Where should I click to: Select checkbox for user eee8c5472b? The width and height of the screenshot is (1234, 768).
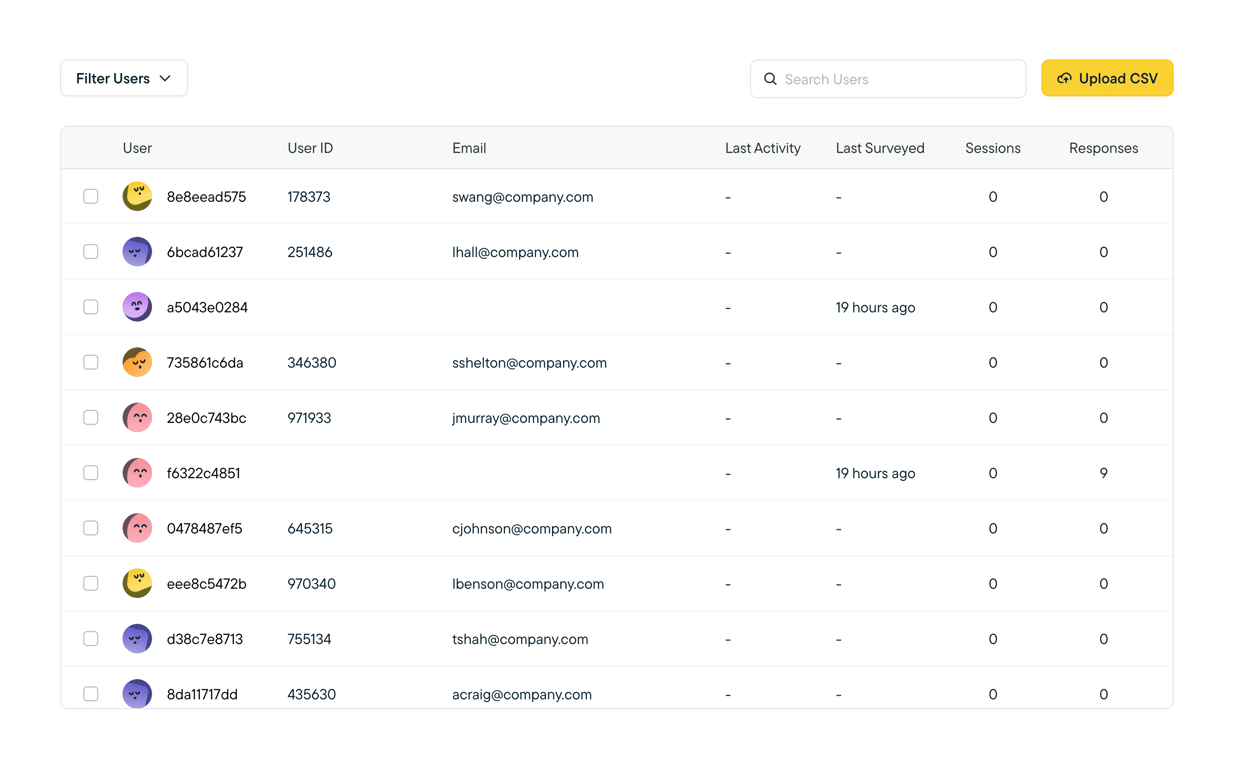pos(91,583)
